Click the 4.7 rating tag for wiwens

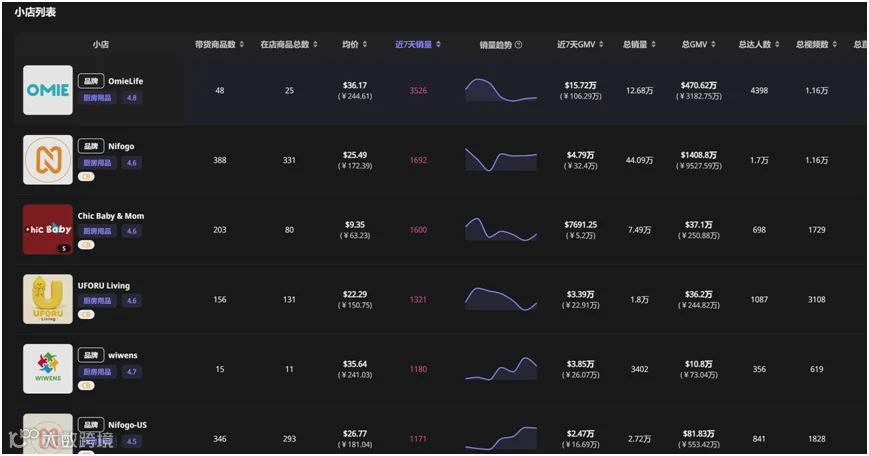point(131,372)
